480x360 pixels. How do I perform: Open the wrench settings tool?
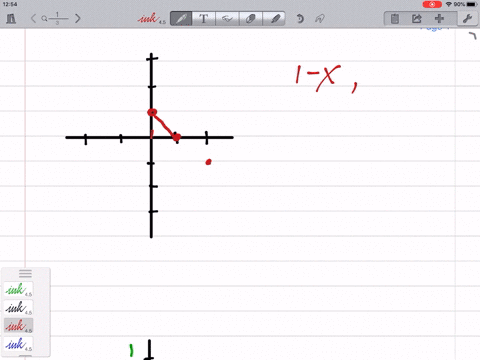point(467,18)
